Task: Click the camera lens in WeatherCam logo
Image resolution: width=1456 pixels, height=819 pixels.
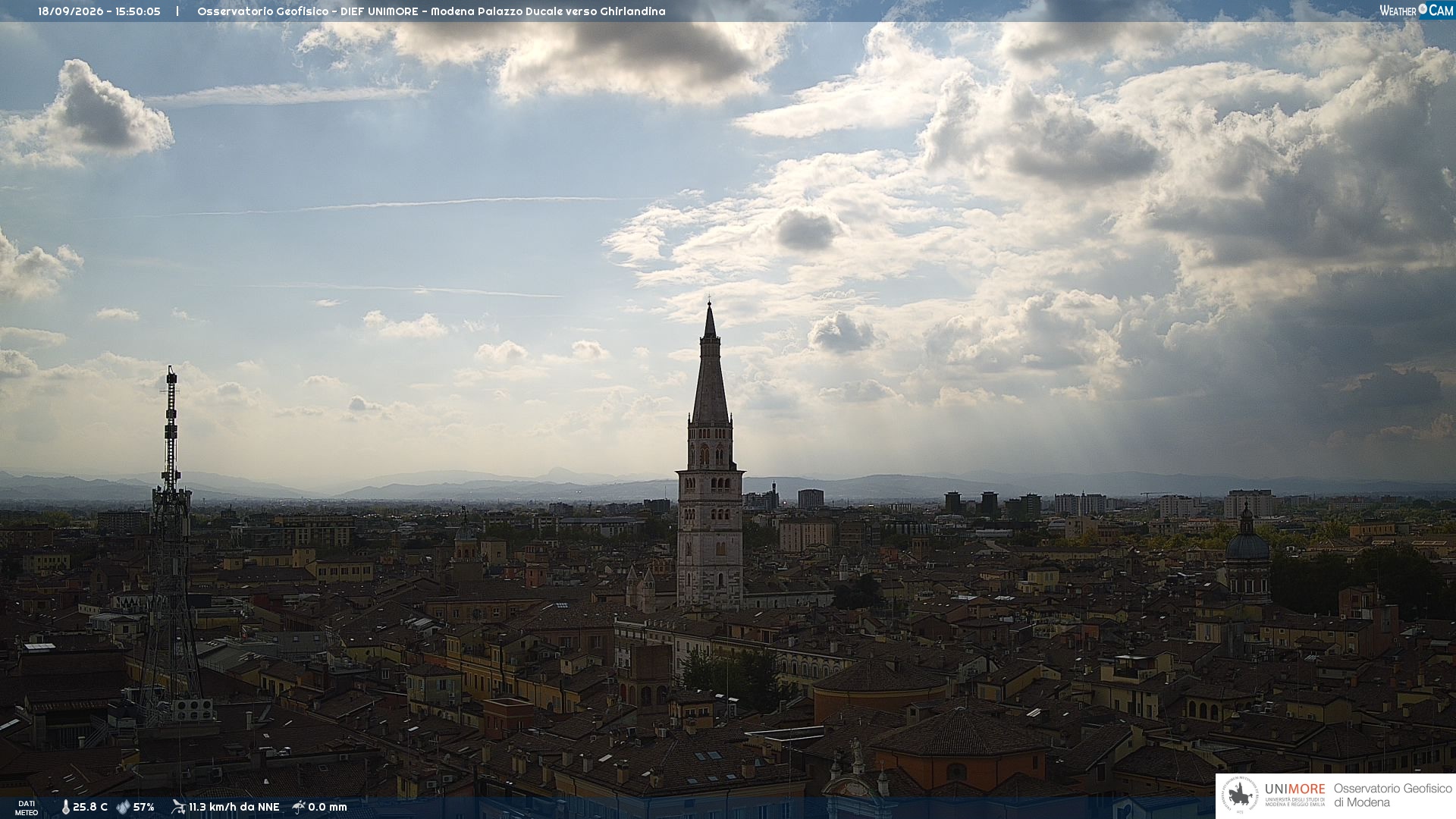Action: click(1423, 9)
